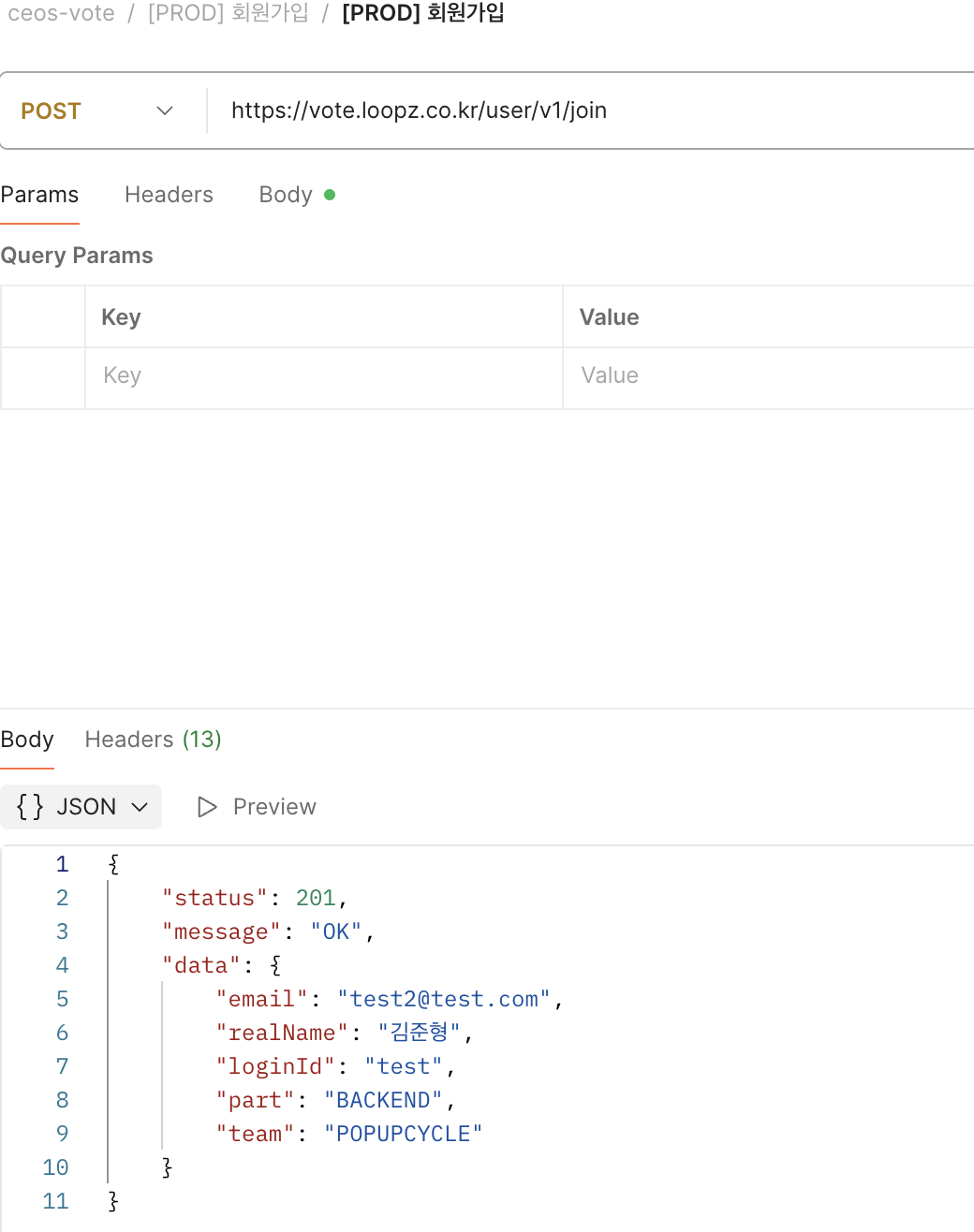Image resolution: width=974 pixels, height=1232 pixels.
Task: Click the test2@test.com email value
Action: pyautogui.click(x=444, y=999)
